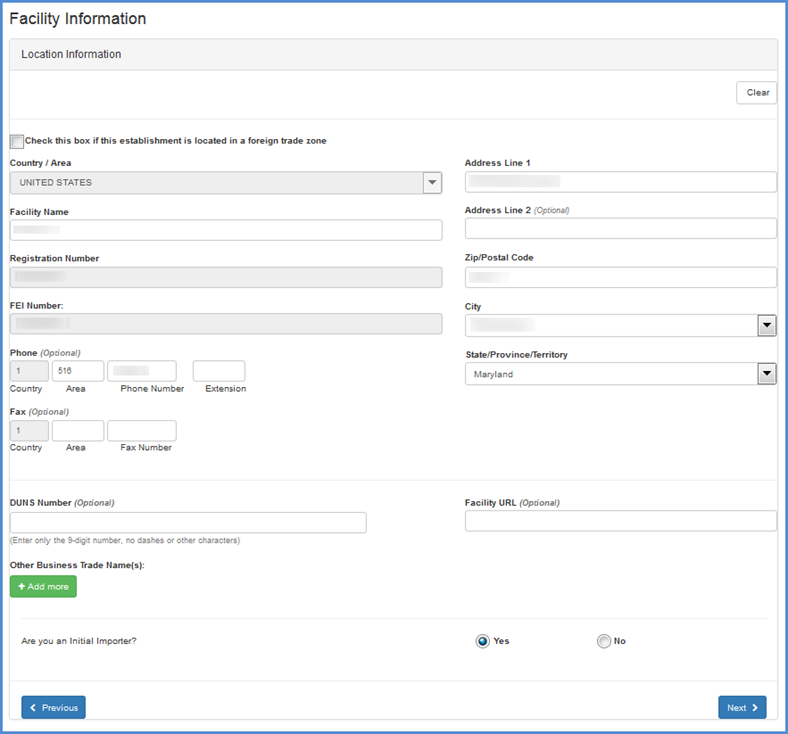Viewport: 788px width, 734px height.
Task: Select the Zip/Postal Code field
Action: pyautogui.click(x=620, y=277)
